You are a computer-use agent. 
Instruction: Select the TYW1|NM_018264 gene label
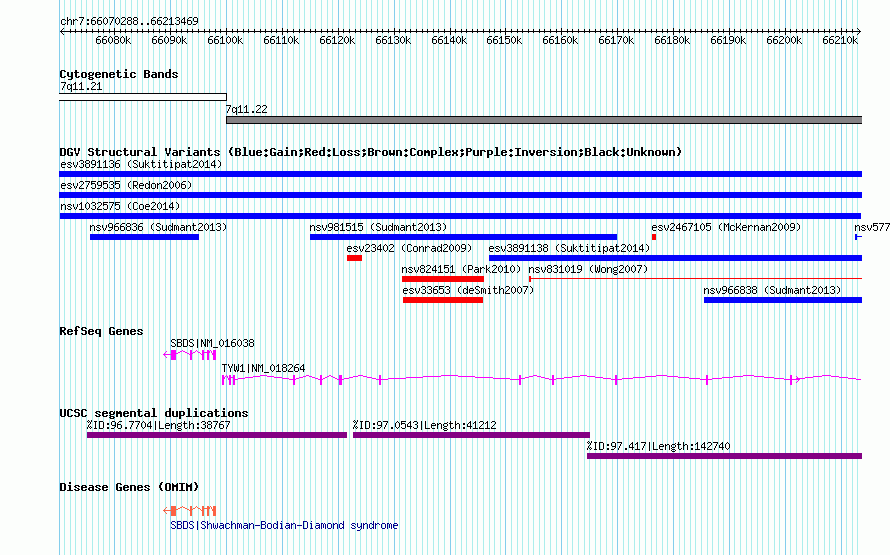click(263, 368)
